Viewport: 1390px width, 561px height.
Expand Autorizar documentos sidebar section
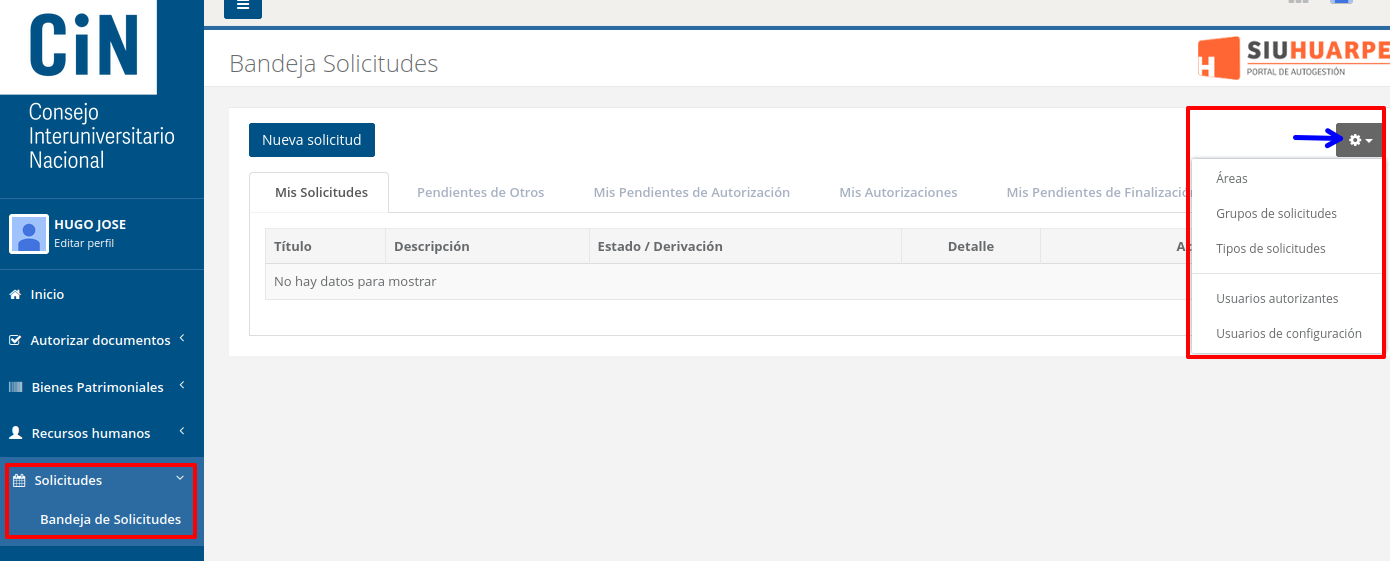(102, 340)
